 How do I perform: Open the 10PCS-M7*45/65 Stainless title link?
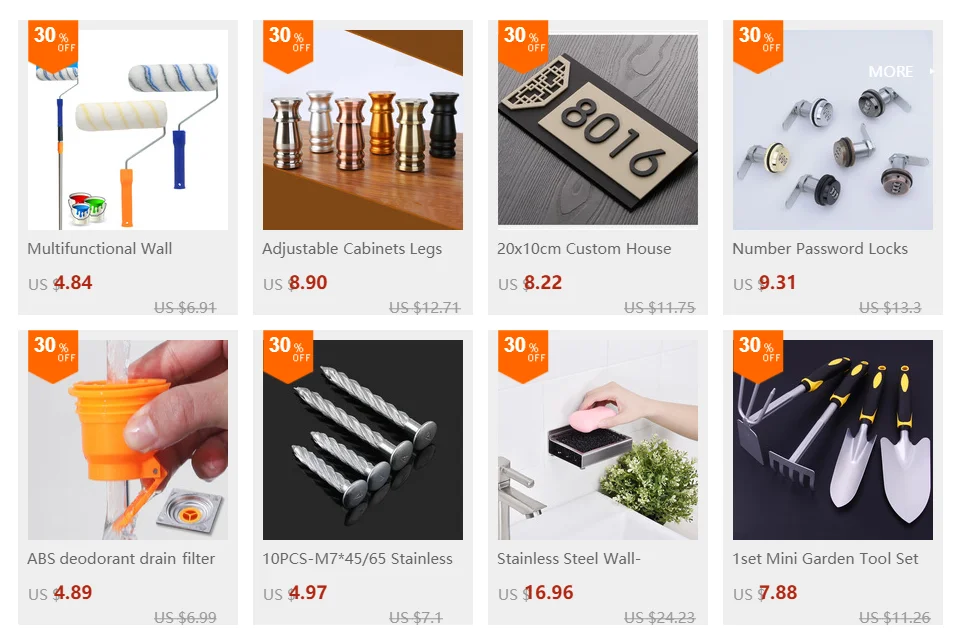[357, 558]
